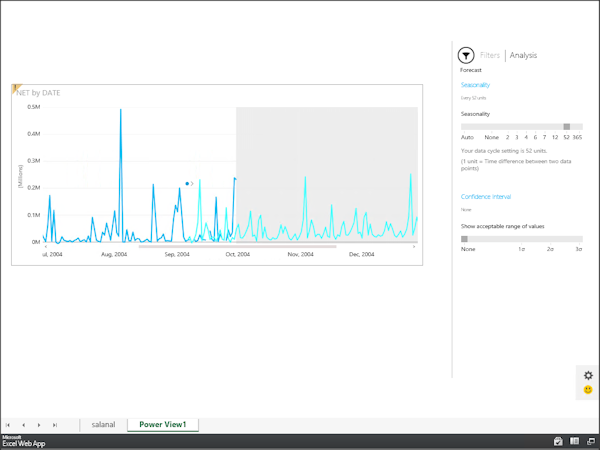Screen dimensions: 600x450
Task: Click the yellow smiley feedback icon
Action: [x=588, y=389]
